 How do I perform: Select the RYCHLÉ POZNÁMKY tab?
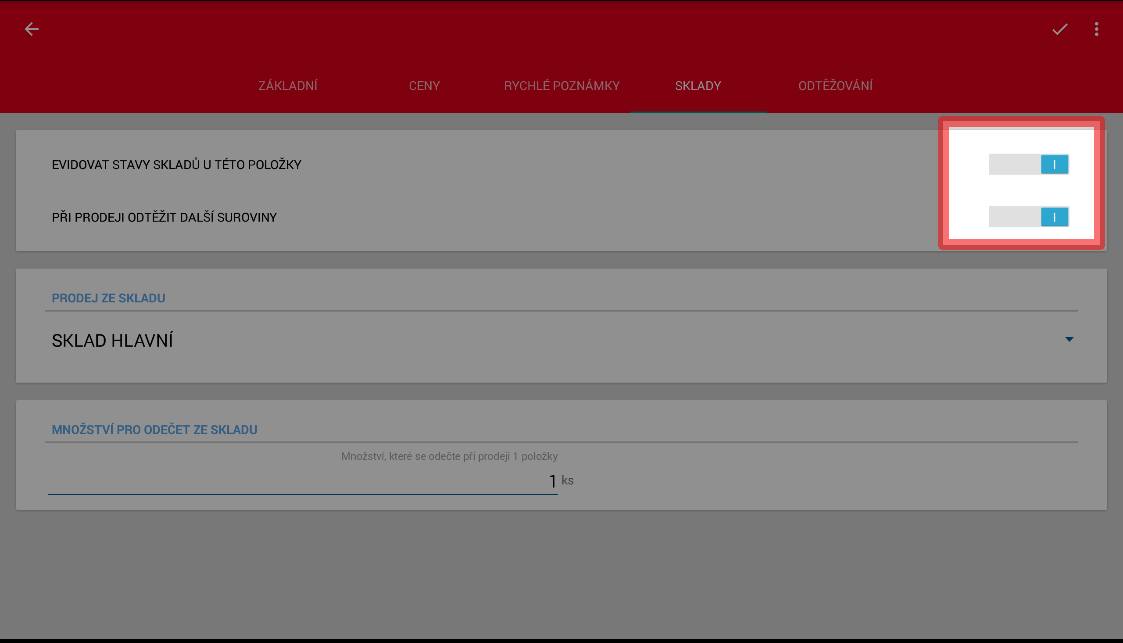562,86
